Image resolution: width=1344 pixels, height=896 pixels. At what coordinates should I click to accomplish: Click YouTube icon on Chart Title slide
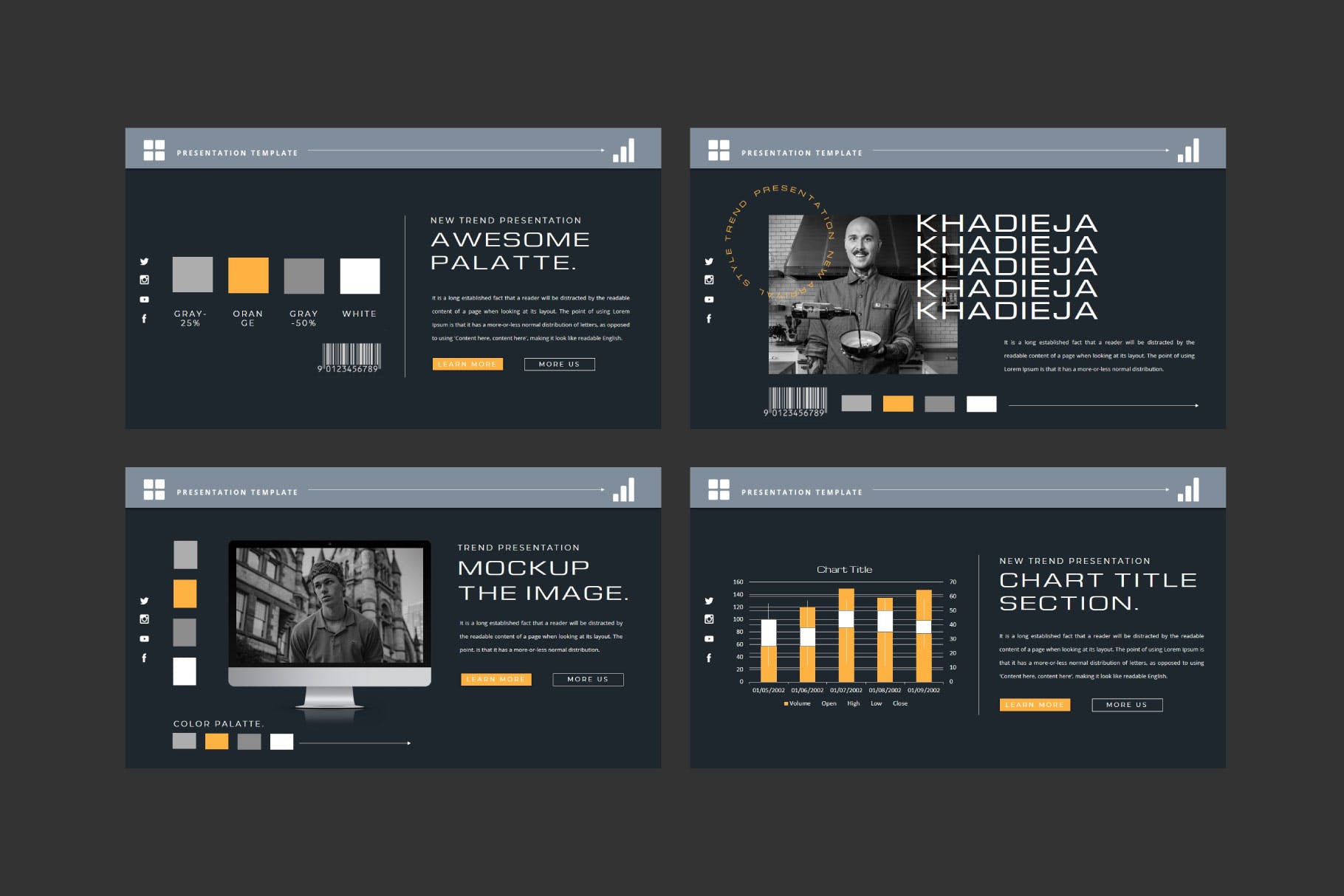(x=709, y=639)
